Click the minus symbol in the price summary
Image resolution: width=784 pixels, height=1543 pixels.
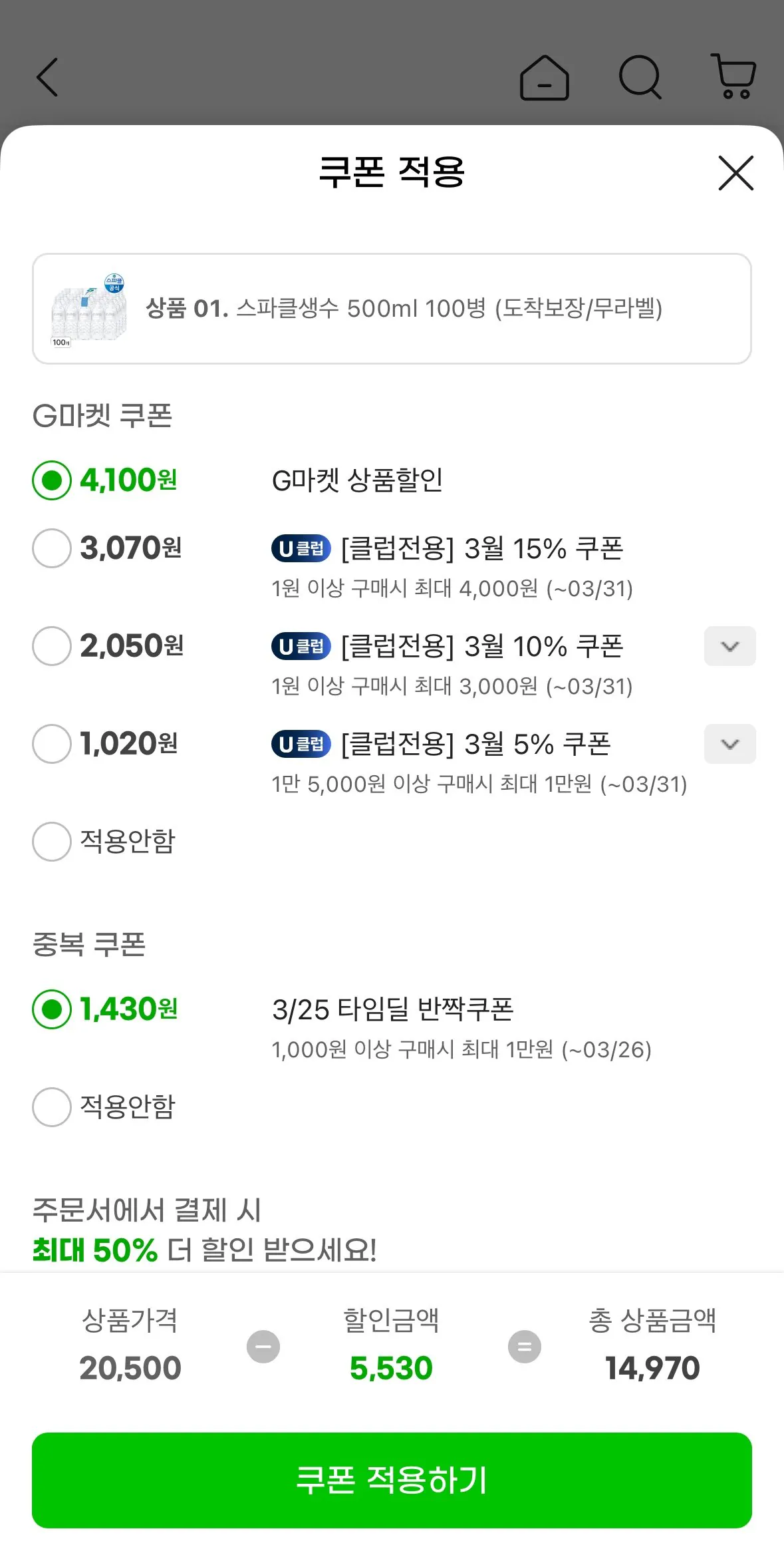pos(263,1345)
